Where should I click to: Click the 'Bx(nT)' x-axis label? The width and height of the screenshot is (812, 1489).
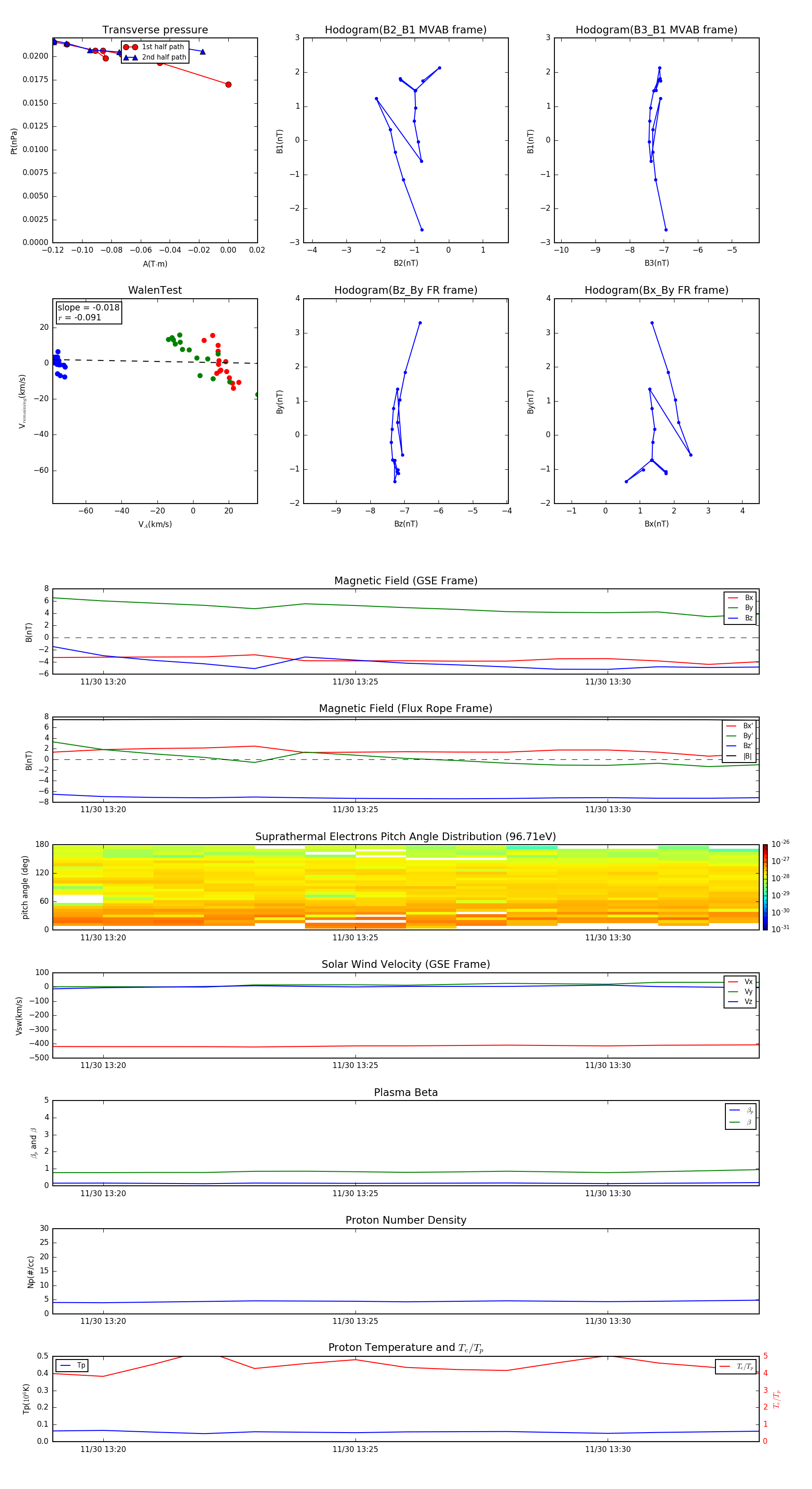pos(656,524)
